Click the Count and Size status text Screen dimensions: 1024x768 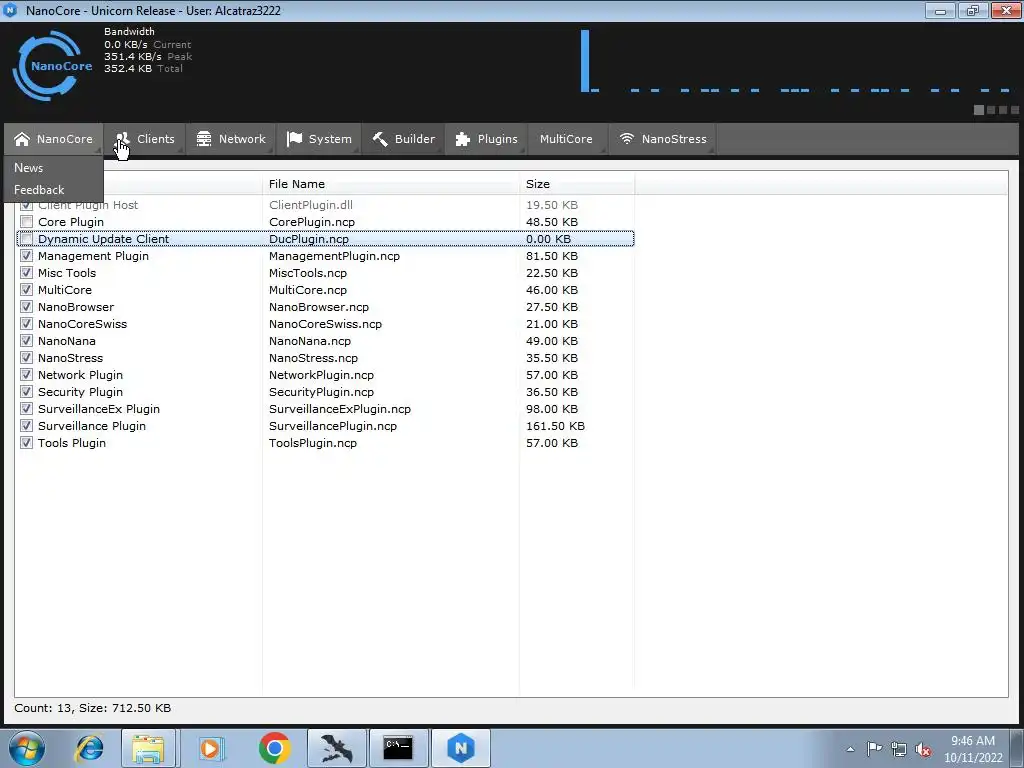(x=93, y=708)
